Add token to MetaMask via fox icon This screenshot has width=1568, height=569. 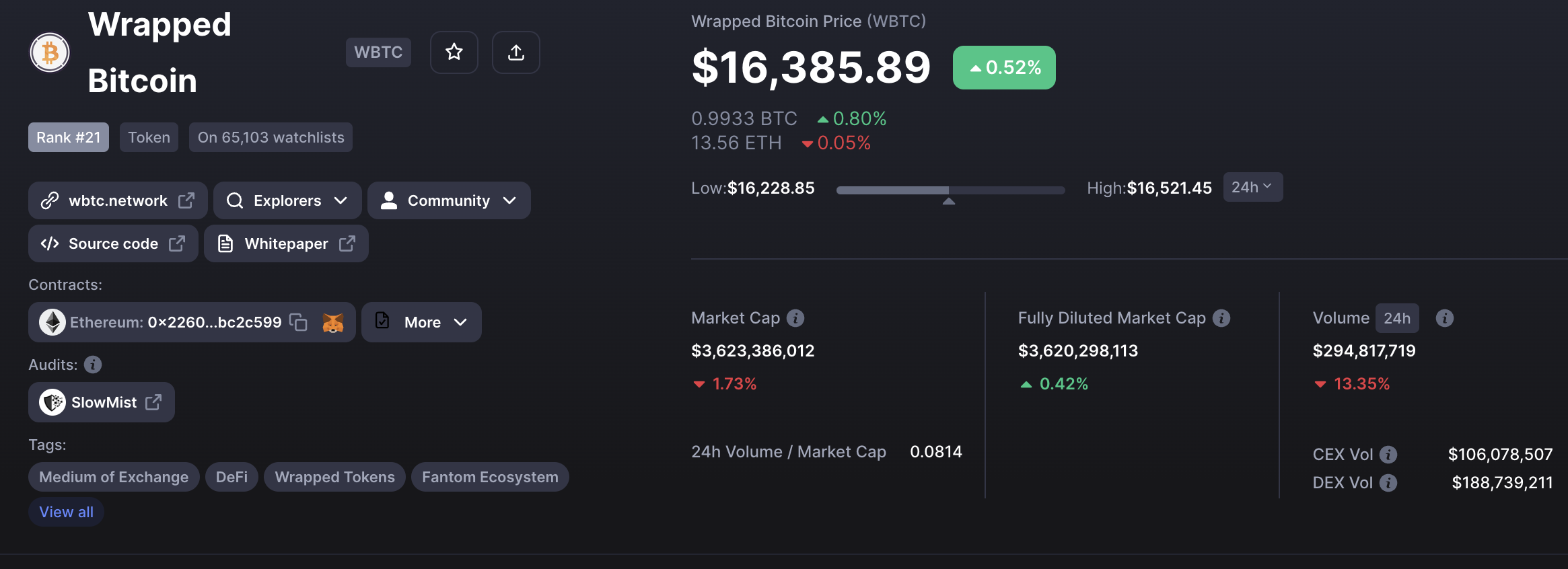pyautogui.click(x=333, y=323)
